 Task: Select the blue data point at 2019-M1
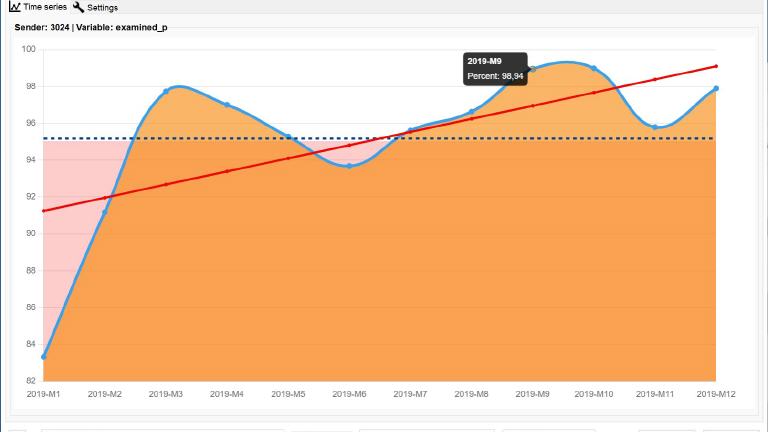click(43, 357)
